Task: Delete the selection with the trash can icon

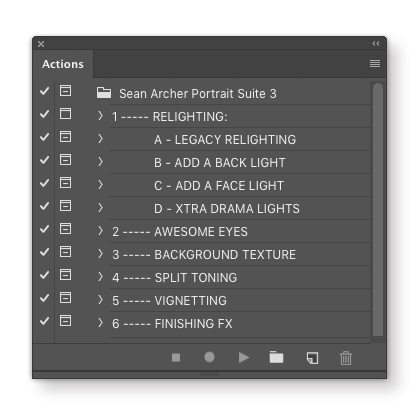Action: 346,358
